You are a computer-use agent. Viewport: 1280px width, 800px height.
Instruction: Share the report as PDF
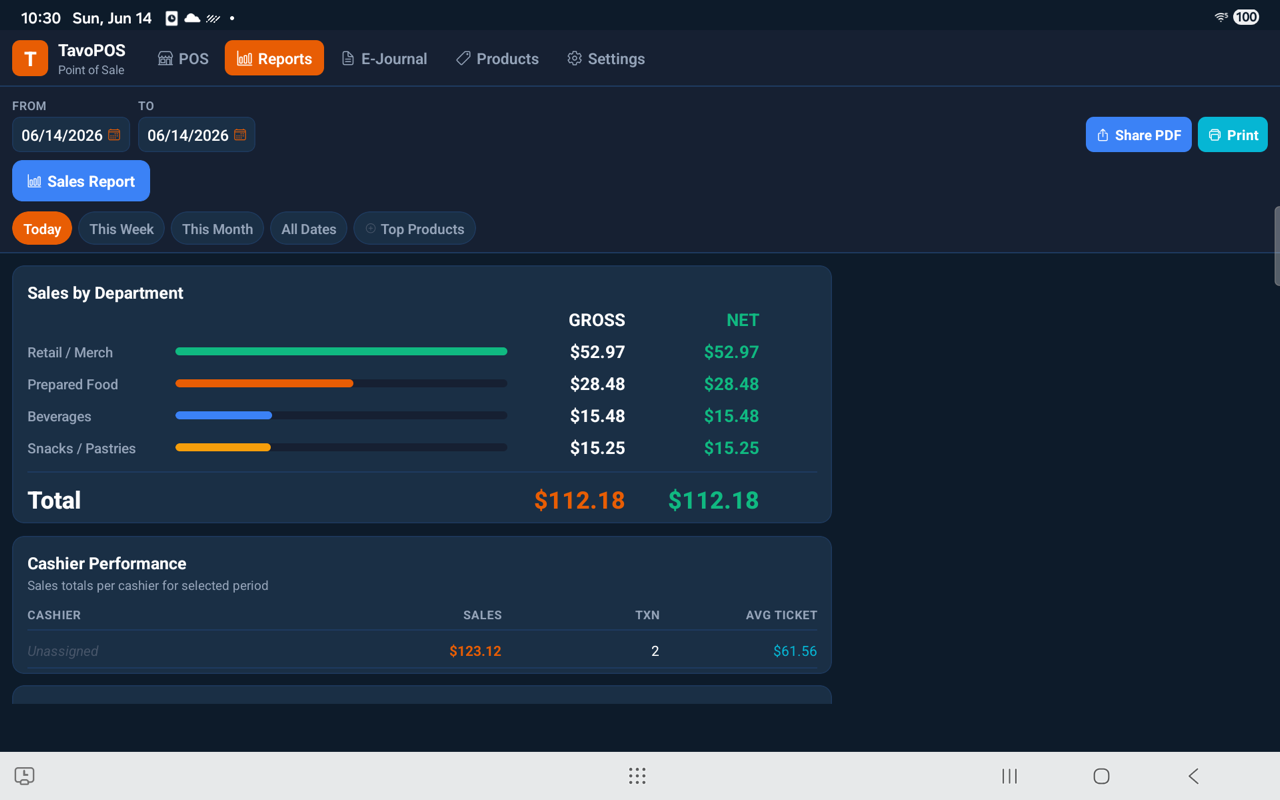coord(1139,135)
